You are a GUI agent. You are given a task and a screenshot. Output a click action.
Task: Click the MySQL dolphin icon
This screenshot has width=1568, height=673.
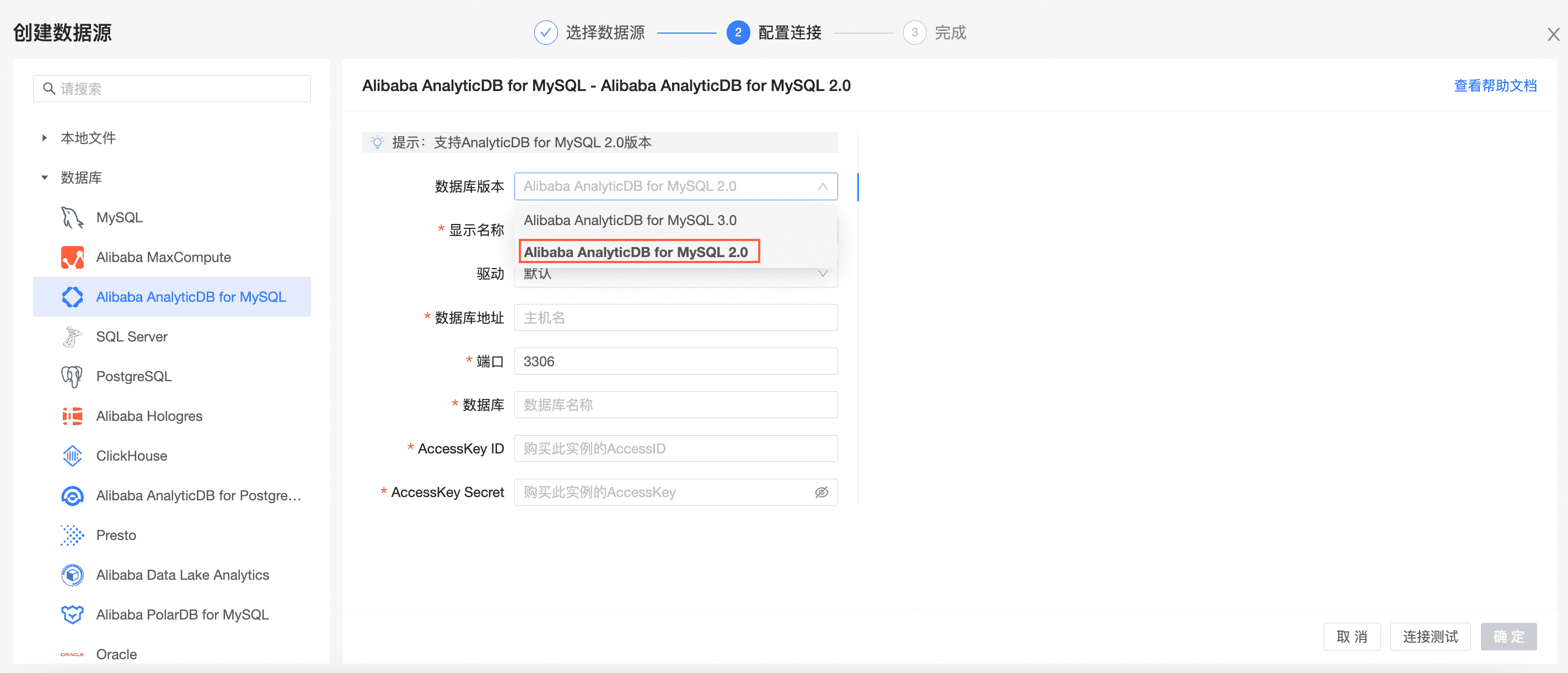tap(72, 217)
